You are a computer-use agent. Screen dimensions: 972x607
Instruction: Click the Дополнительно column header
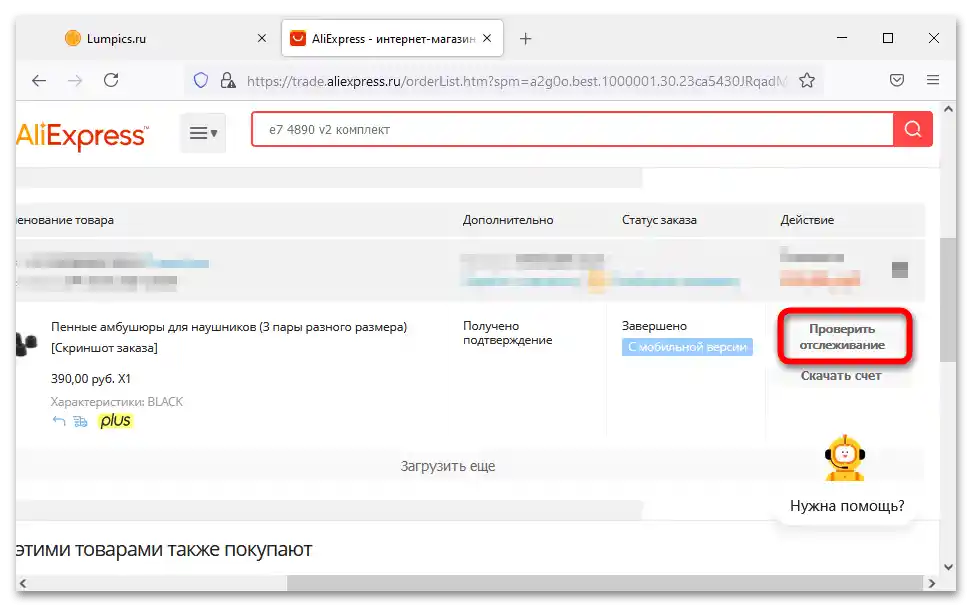coord(508,220)
